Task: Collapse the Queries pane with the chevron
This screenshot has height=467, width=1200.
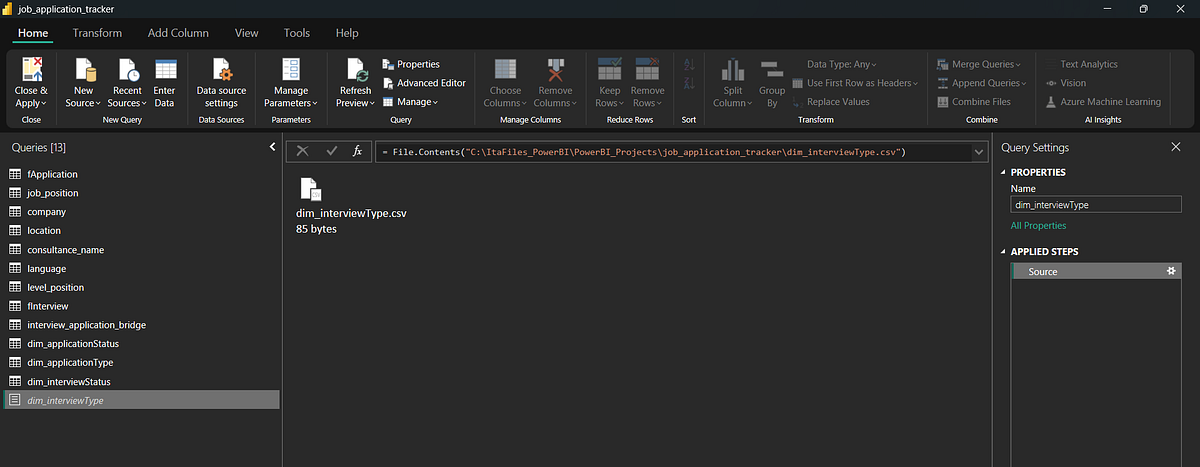Action: [273, 147]
